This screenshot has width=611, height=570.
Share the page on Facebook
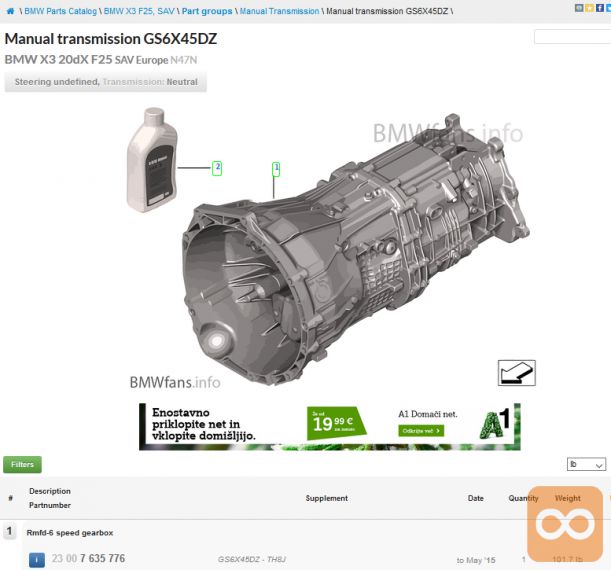click(x=600, y=8)
